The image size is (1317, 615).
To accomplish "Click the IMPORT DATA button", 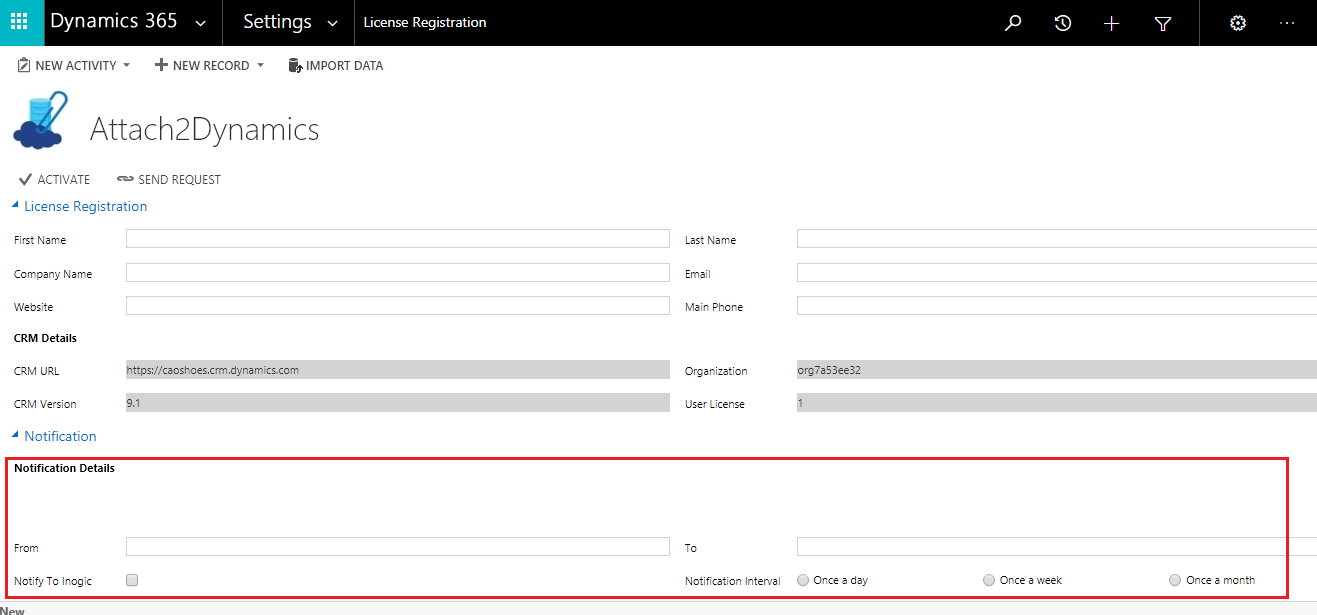I will coord(336,66).
